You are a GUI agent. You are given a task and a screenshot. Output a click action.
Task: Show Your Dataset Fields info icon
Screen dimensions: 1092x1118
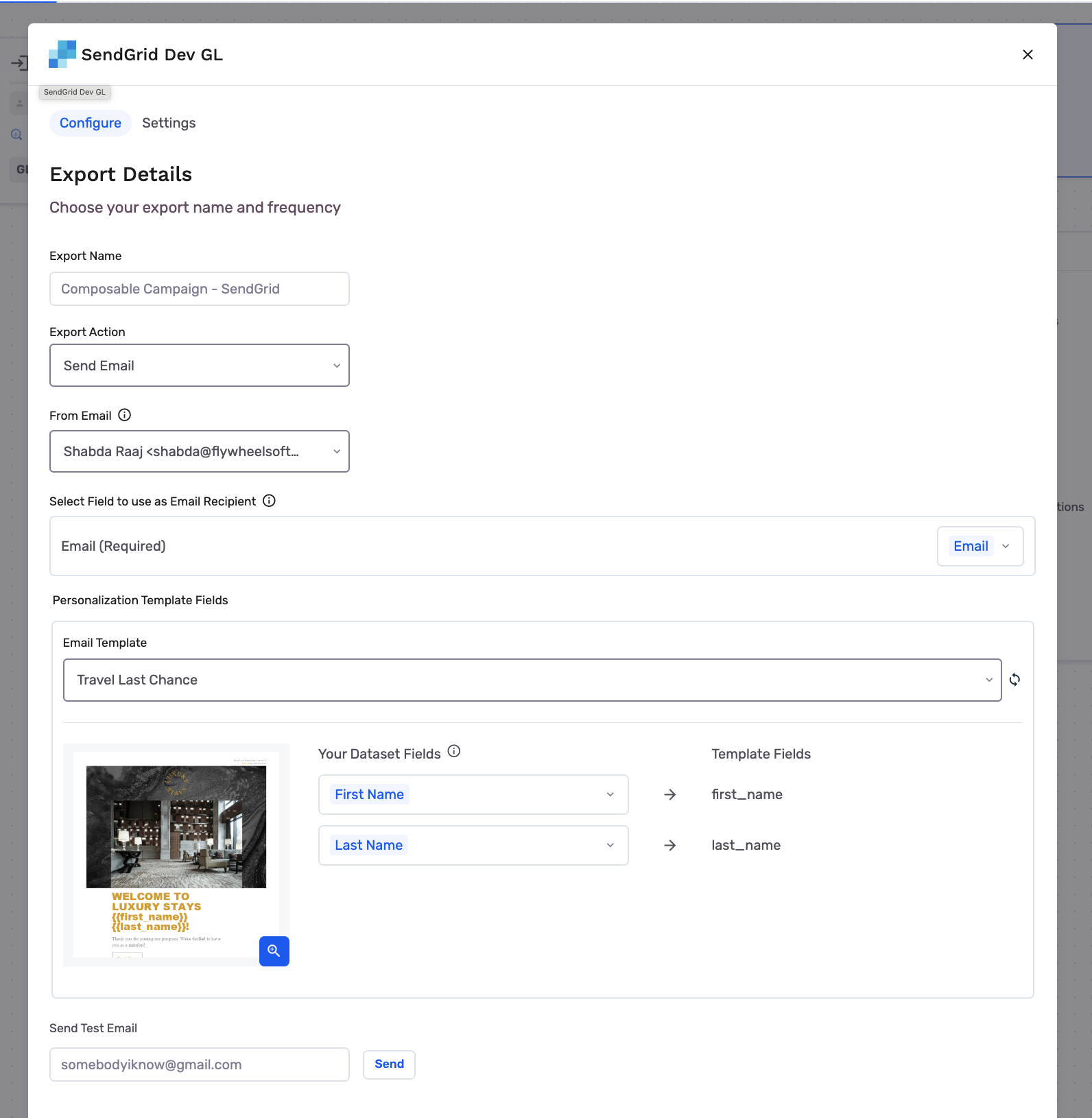click(454, 751)
